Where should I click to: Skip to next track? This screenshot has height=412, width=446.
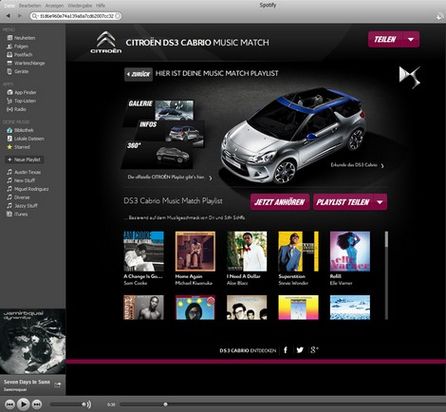(x=37, y=404)
